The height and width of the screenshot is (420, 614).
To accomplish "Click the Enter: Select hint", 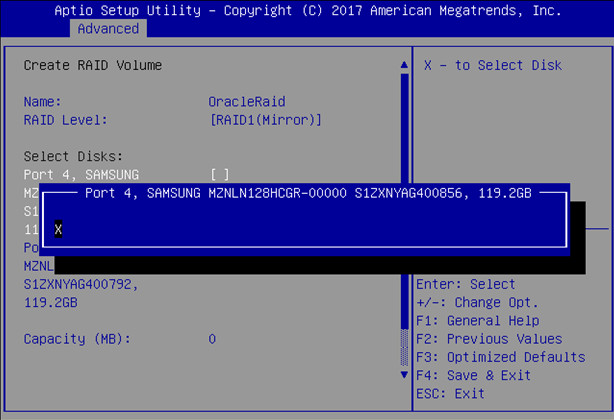I will (x=466, y=284).
